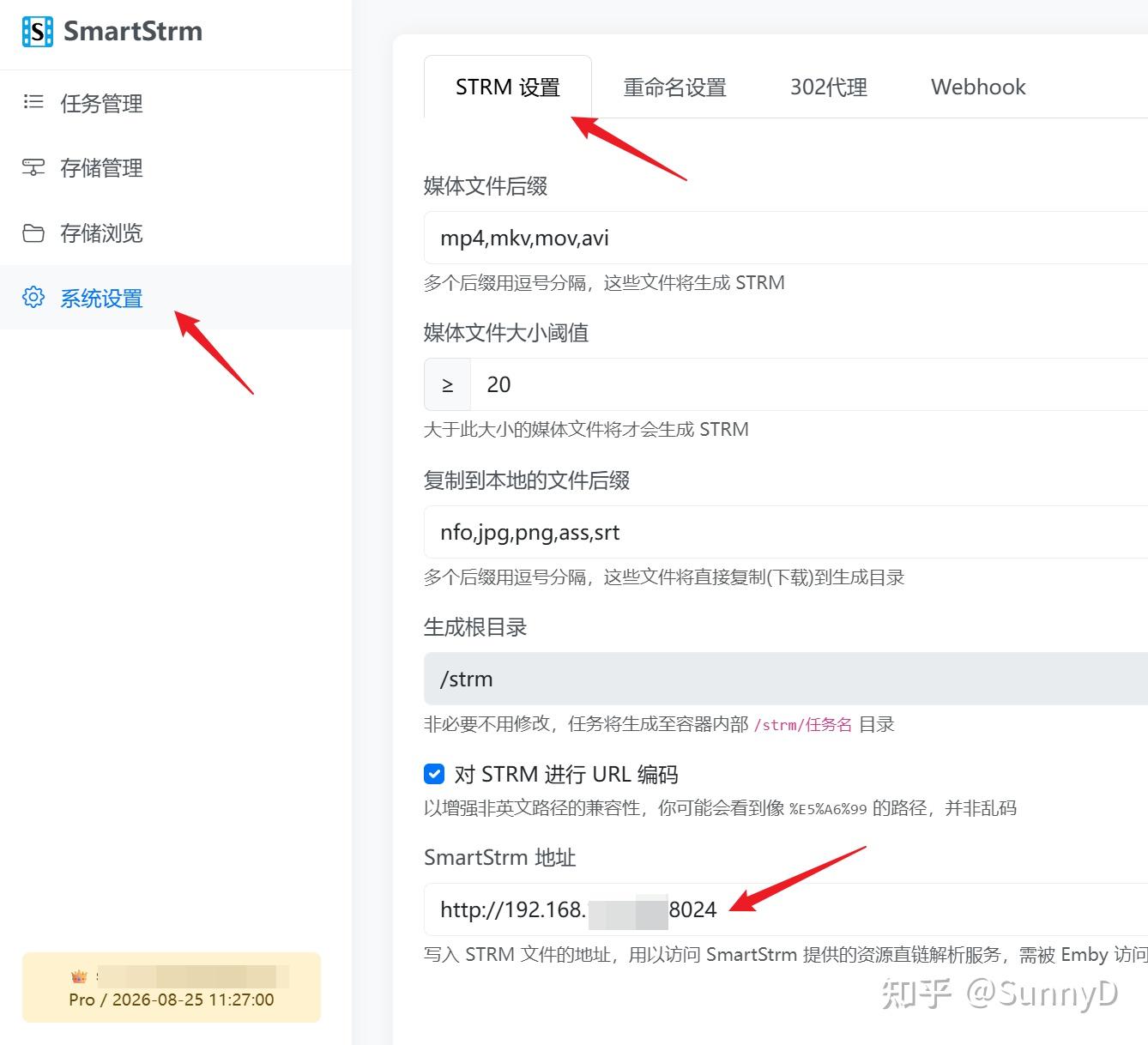Click the 系统设置 gear icon

point(33,297)
